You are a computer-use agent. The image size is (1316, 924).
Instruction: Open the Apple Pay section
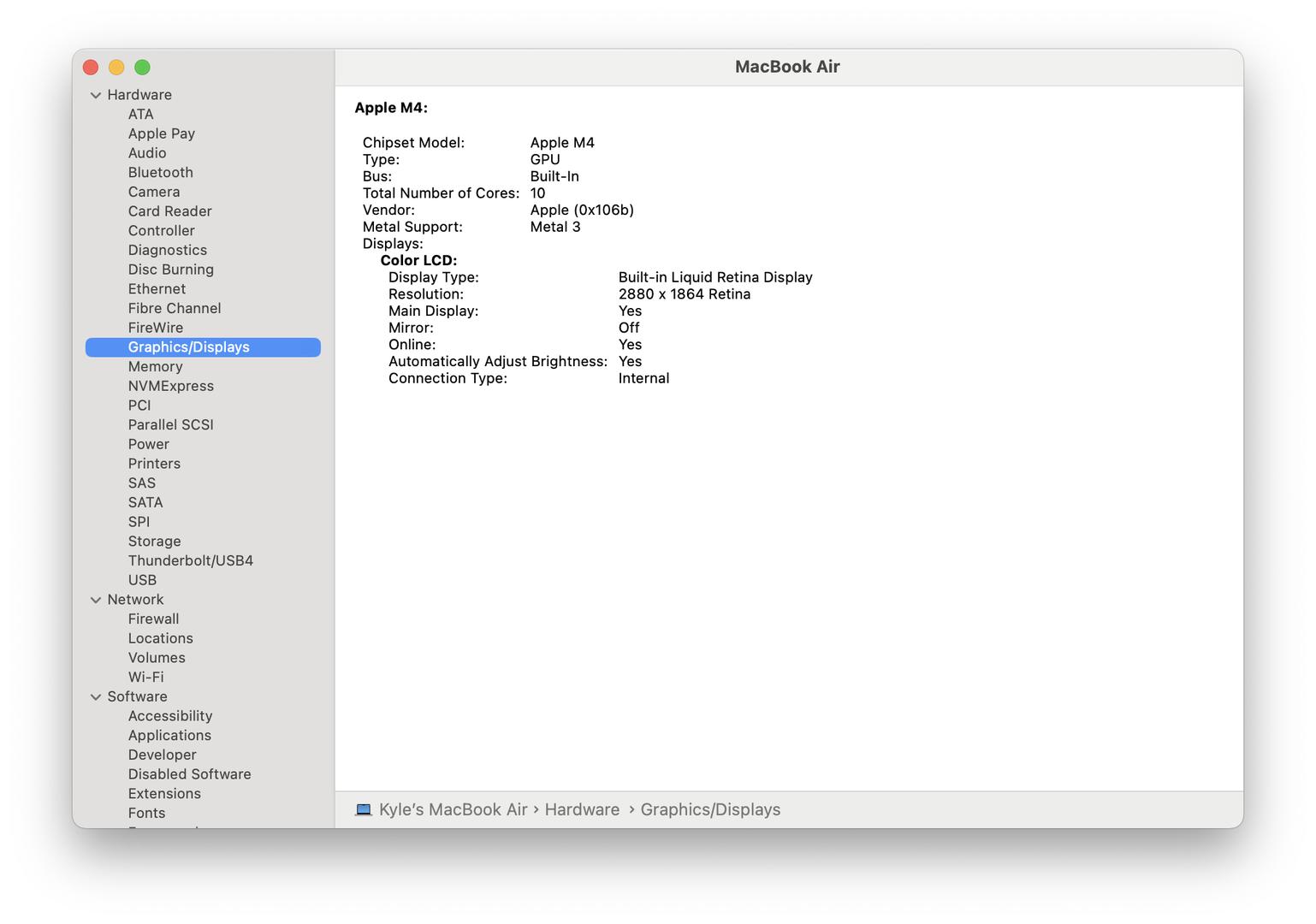161,134
